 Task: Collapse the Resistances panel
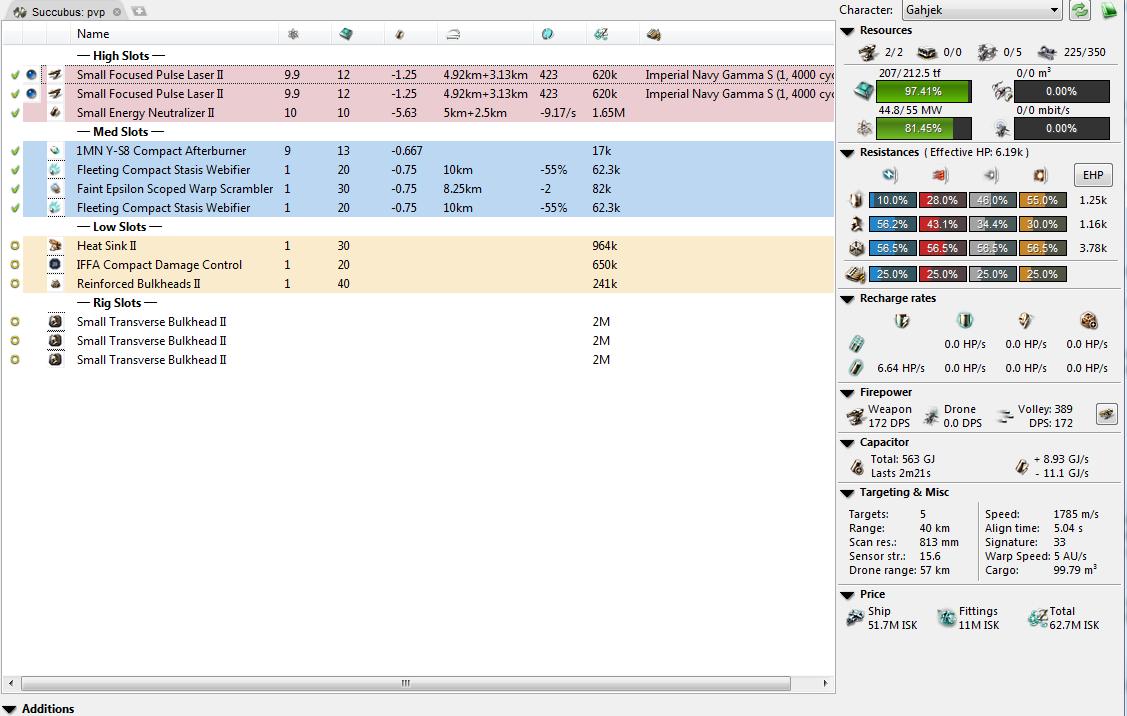coord(847,153)
